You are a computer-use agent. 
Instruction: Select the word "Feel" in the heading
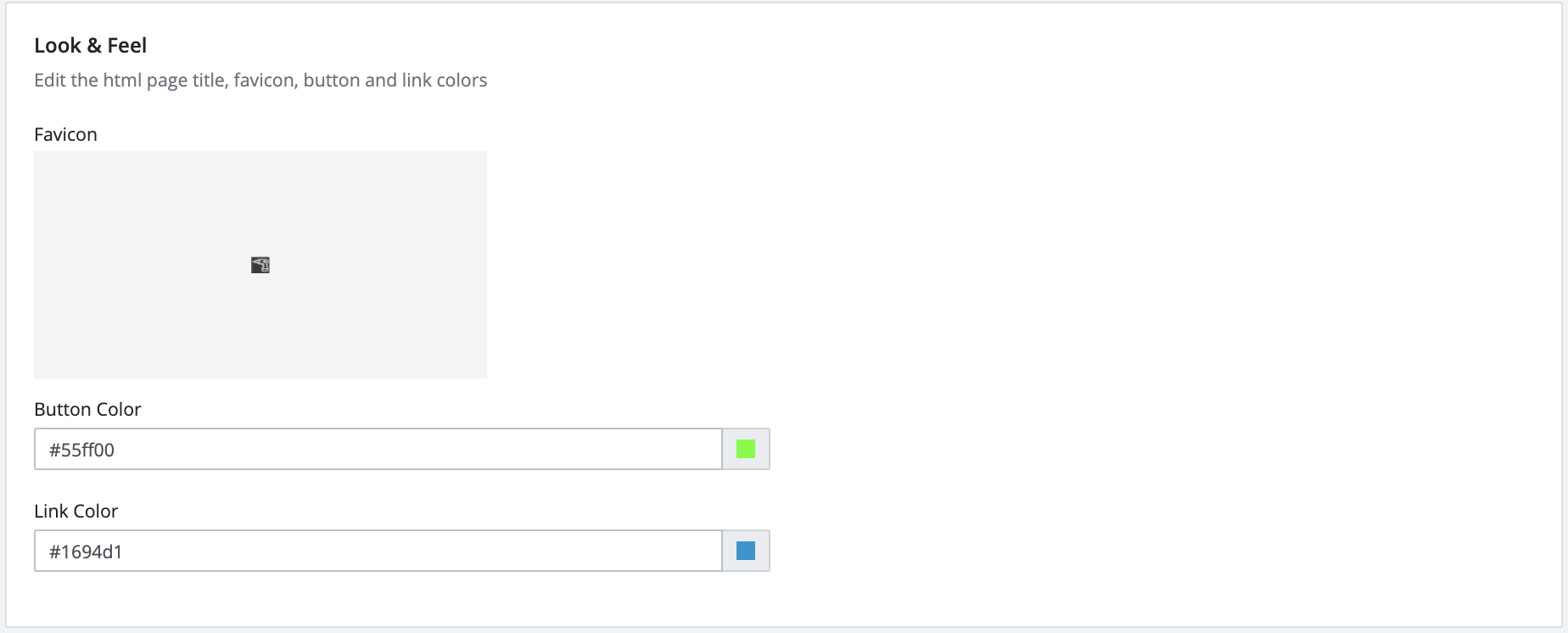click(127, 45)
